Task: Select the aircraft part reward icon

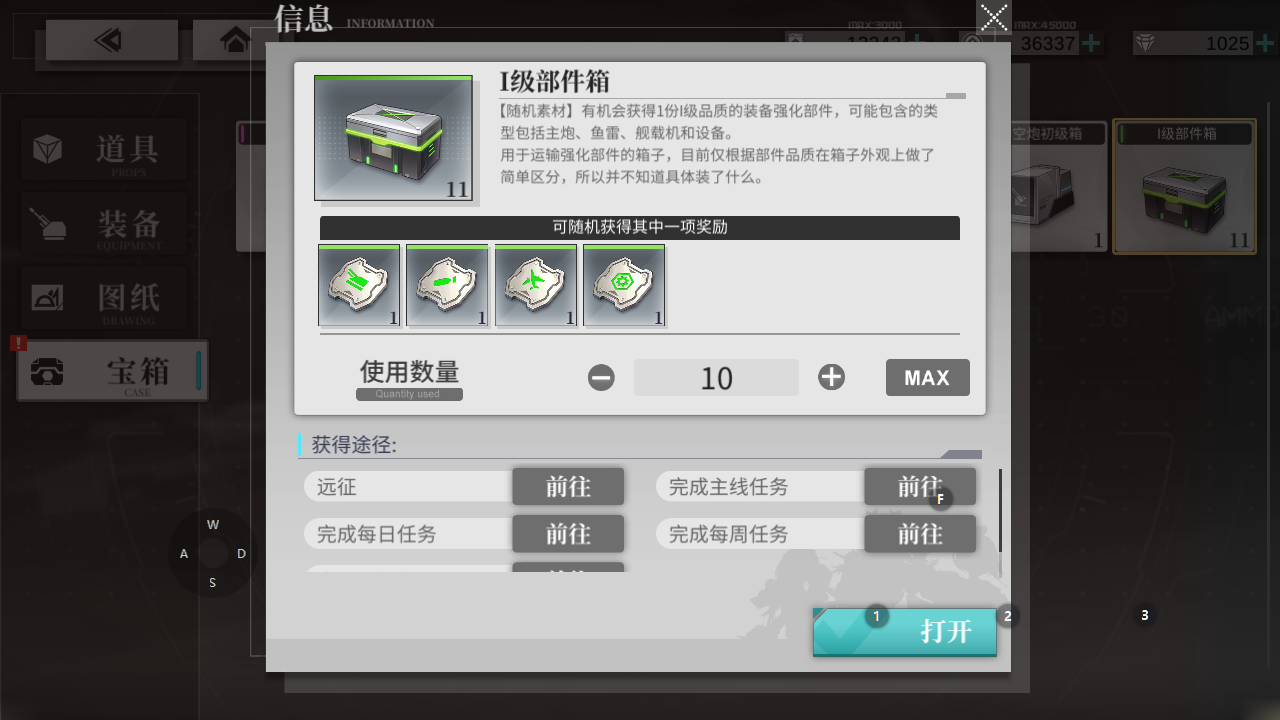Action: [x=535, y=285]
